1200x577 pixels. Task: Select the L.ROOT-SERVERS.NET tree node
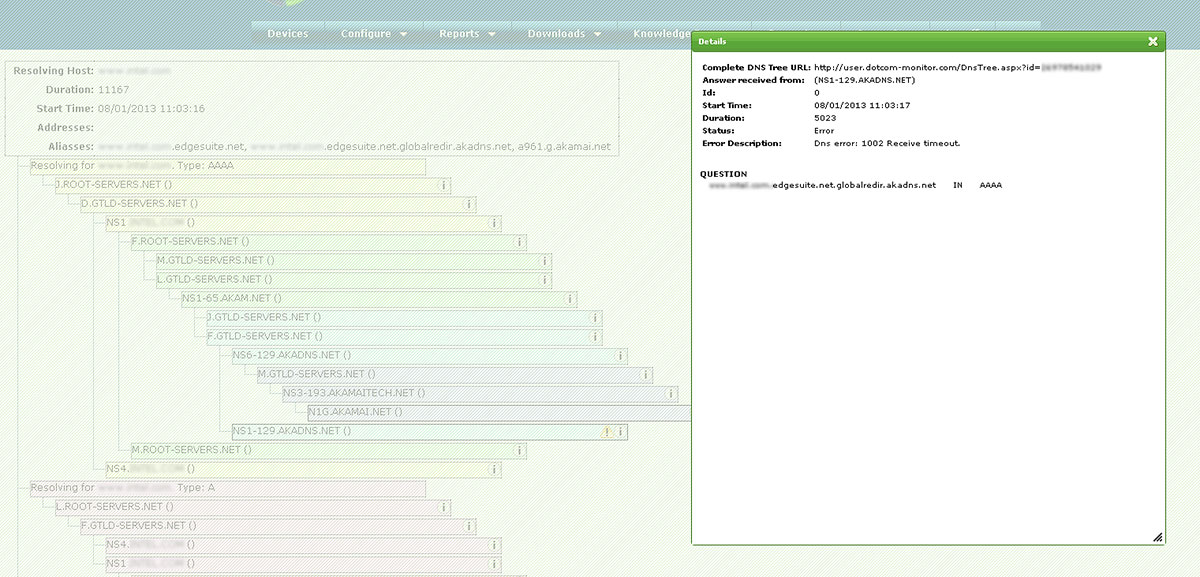coord(253,507)
